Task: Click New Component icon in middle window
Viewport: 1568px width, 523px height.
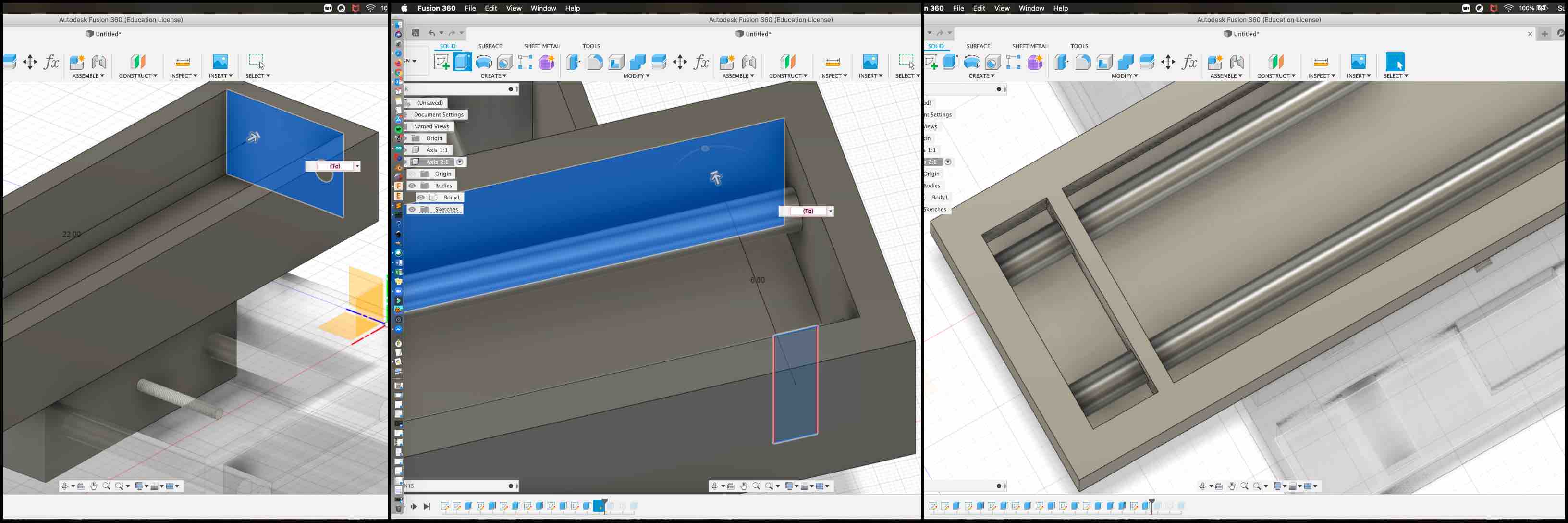Action: click(727, 62)
